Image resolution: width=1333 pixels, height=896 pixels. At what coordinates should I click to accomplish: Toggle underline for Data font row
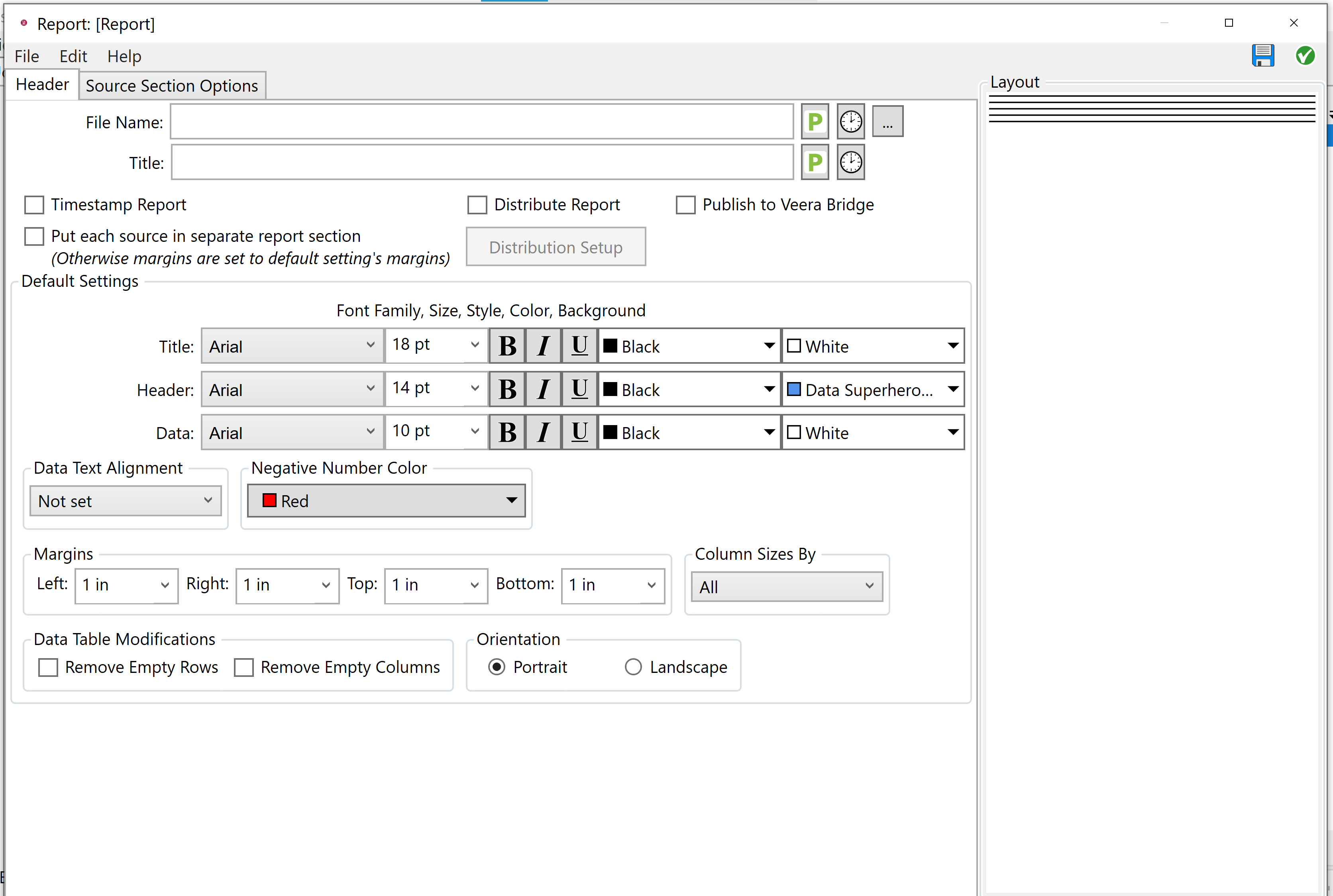[579, 433]
